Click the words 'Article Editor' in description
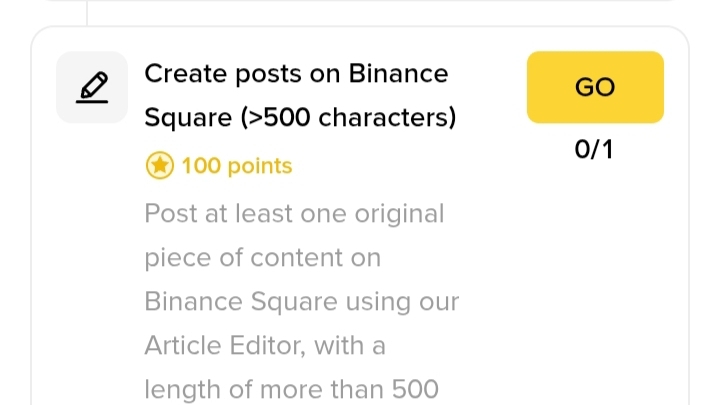Viewport: 720px width, 405px height. [224, 345]
